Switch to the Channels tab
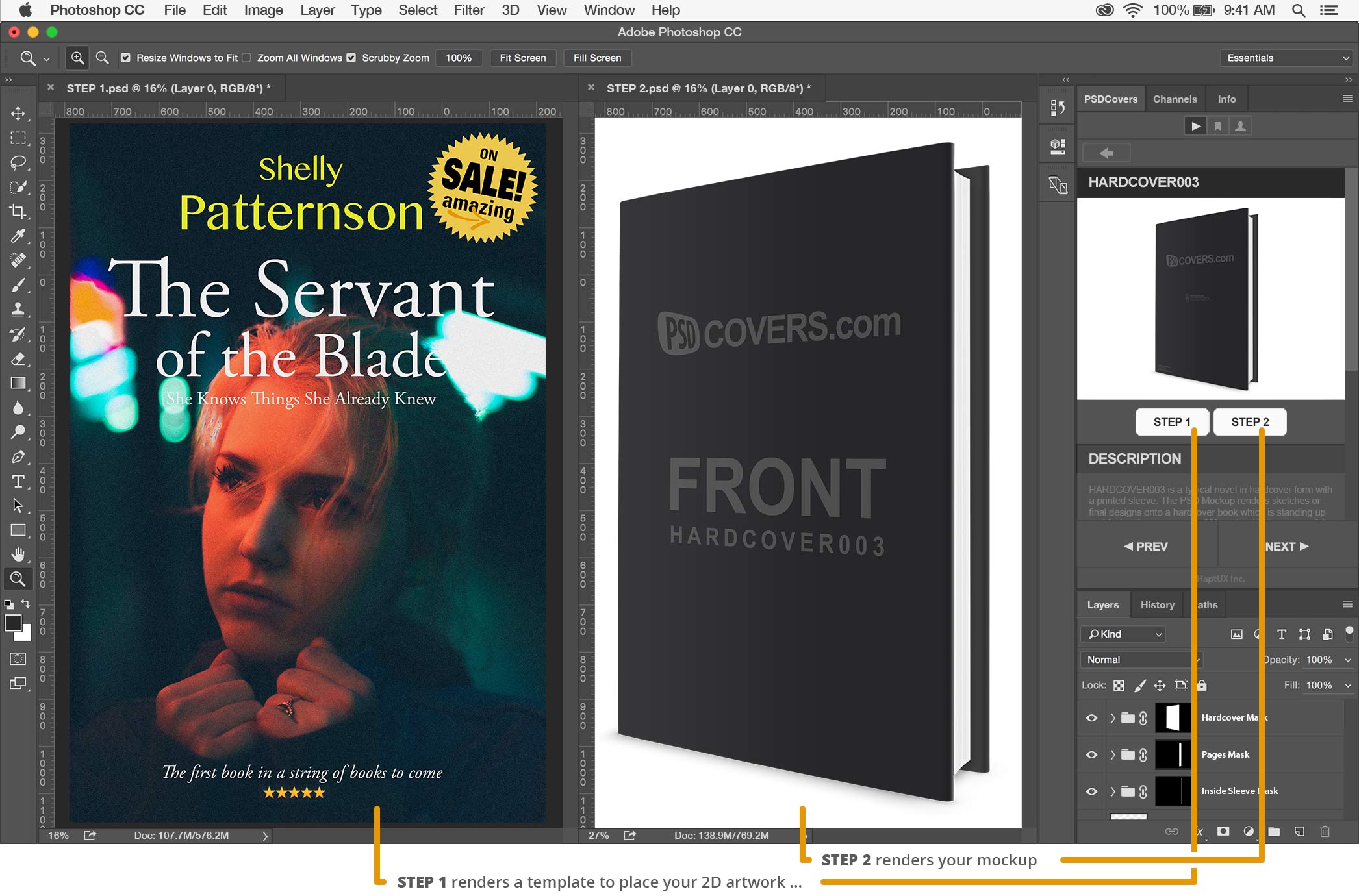The width and height of the screenshot is (1359, 896). click(x=1175, y=99)
